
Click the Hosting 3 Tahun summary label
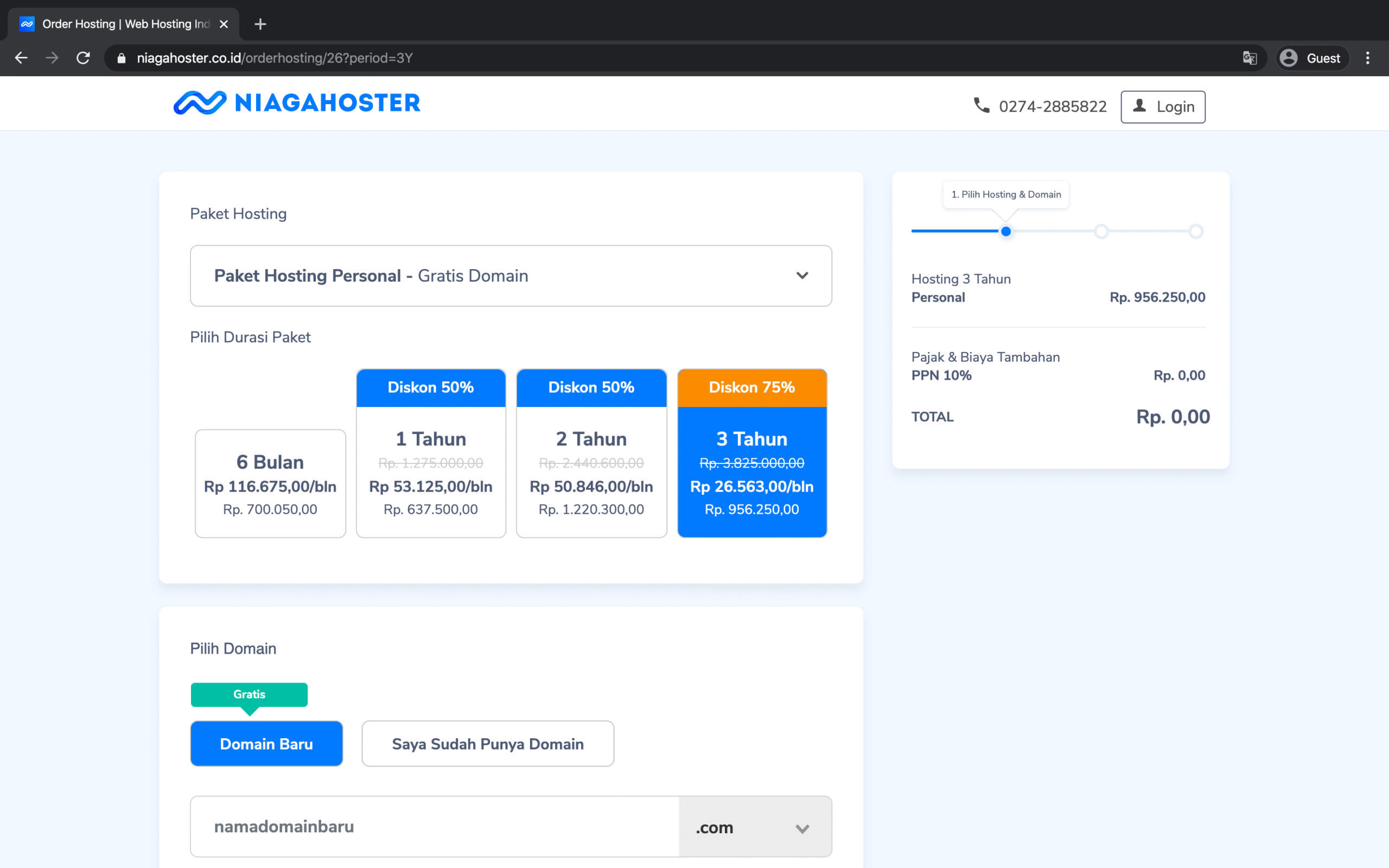(x=961, y=279)
